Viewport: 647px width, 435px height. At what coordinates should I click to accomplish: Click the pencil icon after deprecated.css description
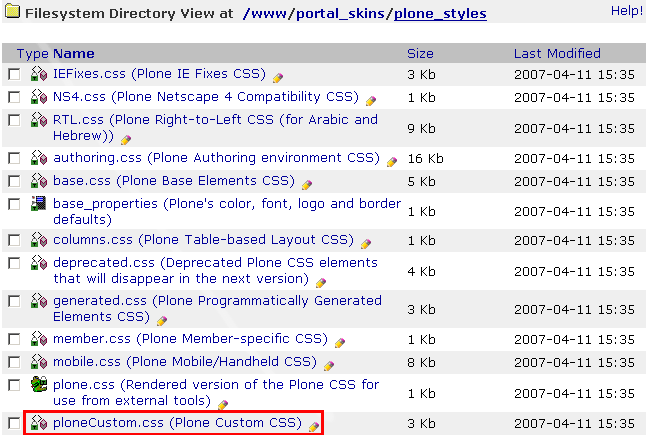point(321,283)
